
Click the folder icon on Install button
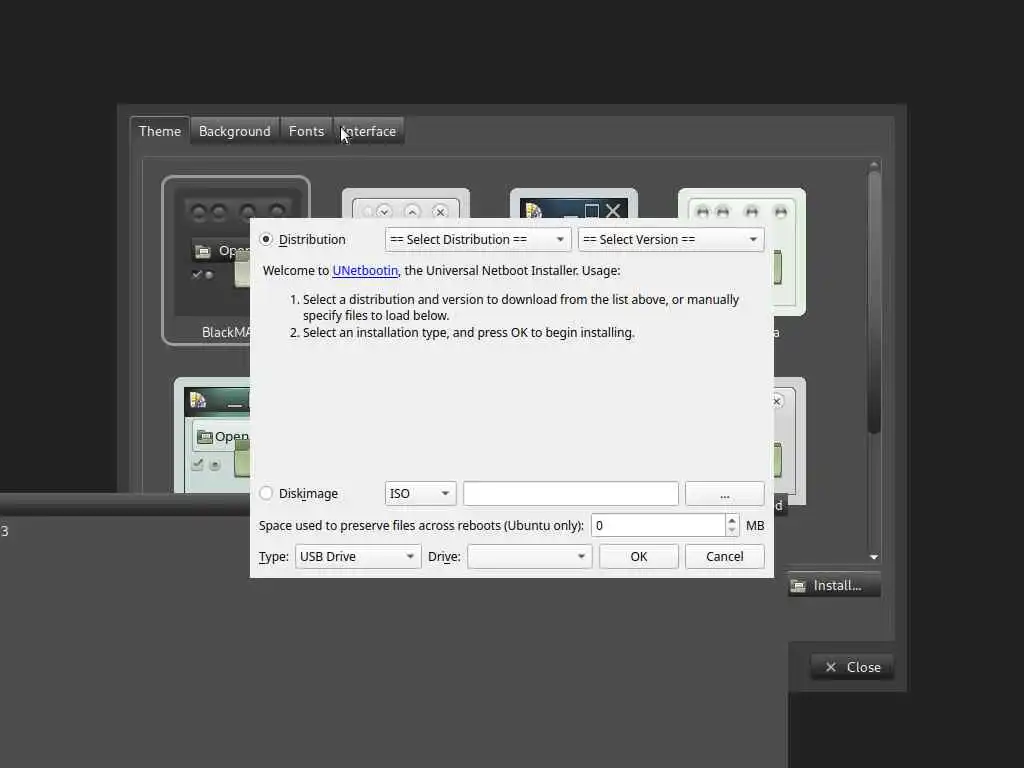click(798, 586)
